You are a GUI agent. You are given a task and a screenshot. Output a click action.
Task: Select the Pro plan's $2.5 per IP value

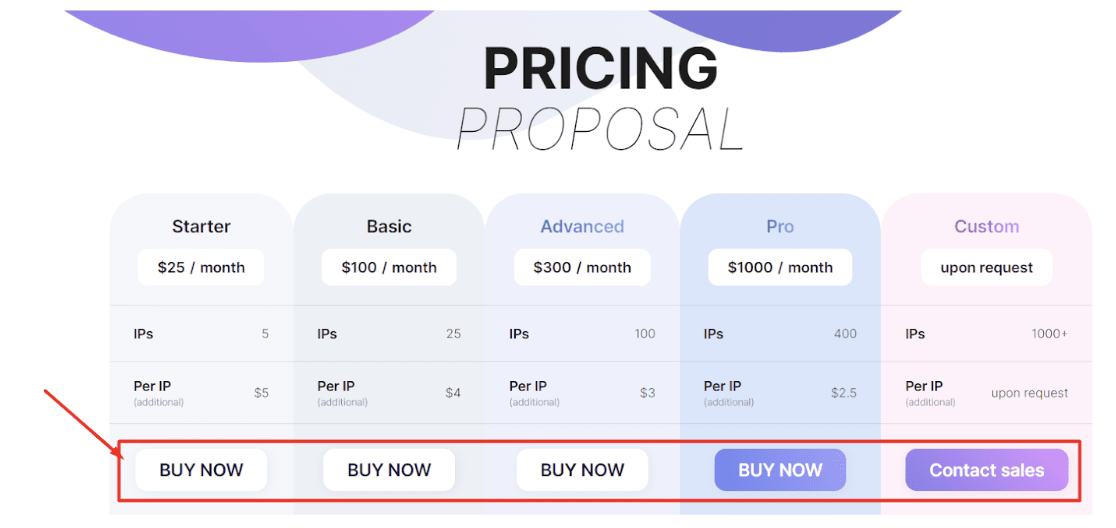click(844, 393)
